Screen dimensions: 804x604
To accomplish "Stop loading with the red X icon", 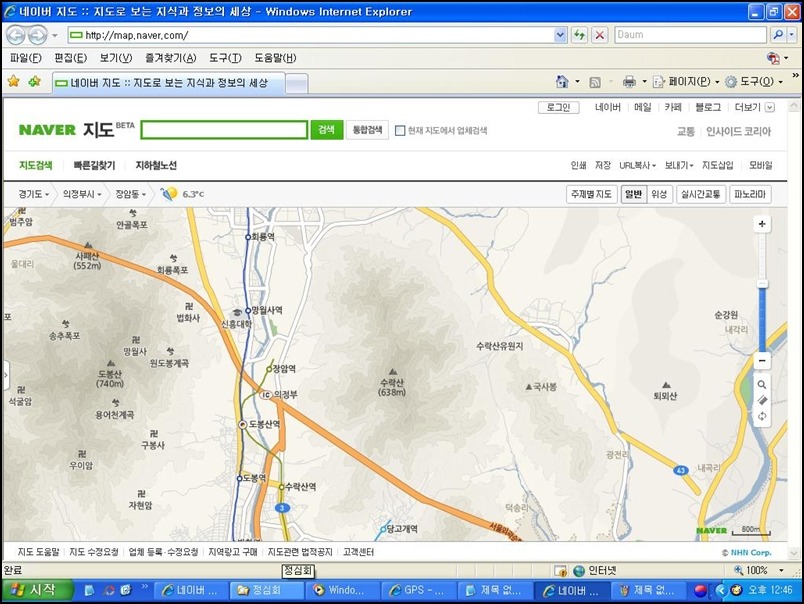I will [x=599, y=35].
